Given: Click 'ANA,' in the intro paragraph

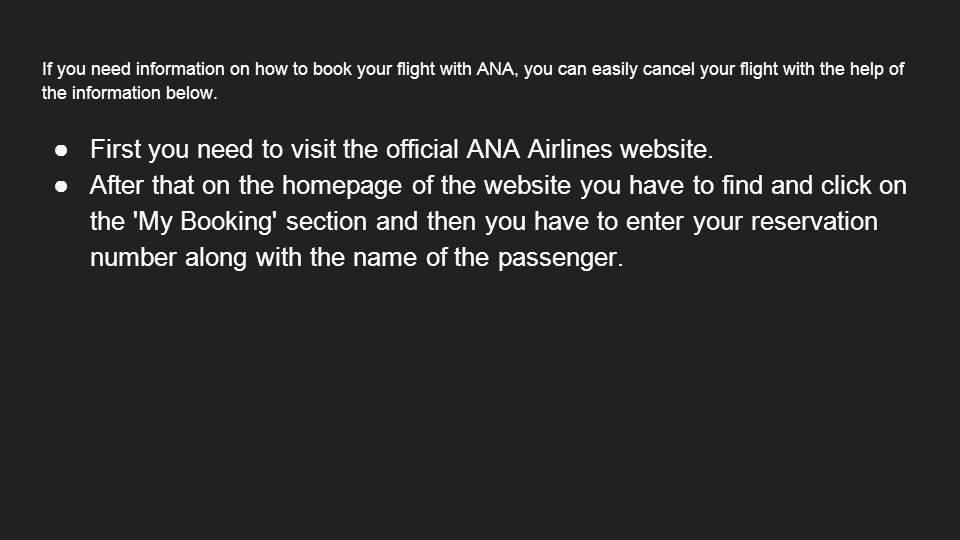Looking at the screenshot, I should click(x=497, y=69).
